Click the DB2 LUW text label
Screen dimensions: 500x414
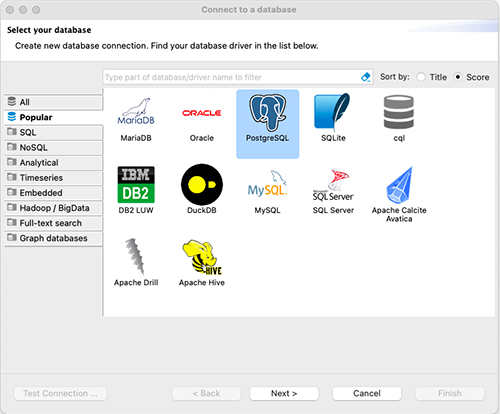point(136,210)
